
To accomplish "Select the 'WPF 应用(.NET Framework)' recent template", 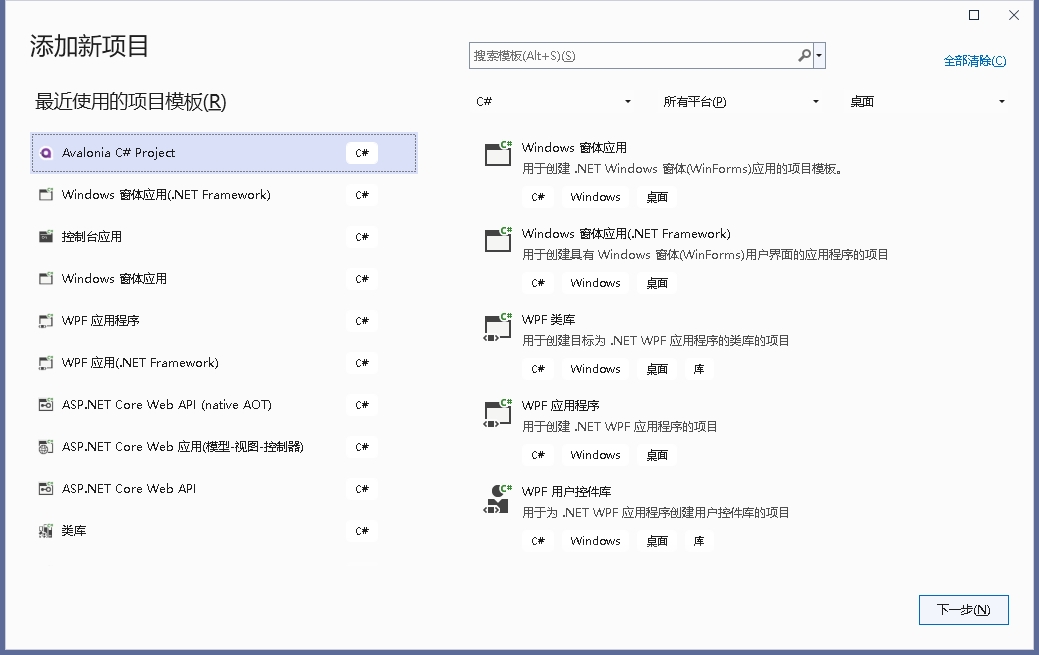I will point(224,363).
